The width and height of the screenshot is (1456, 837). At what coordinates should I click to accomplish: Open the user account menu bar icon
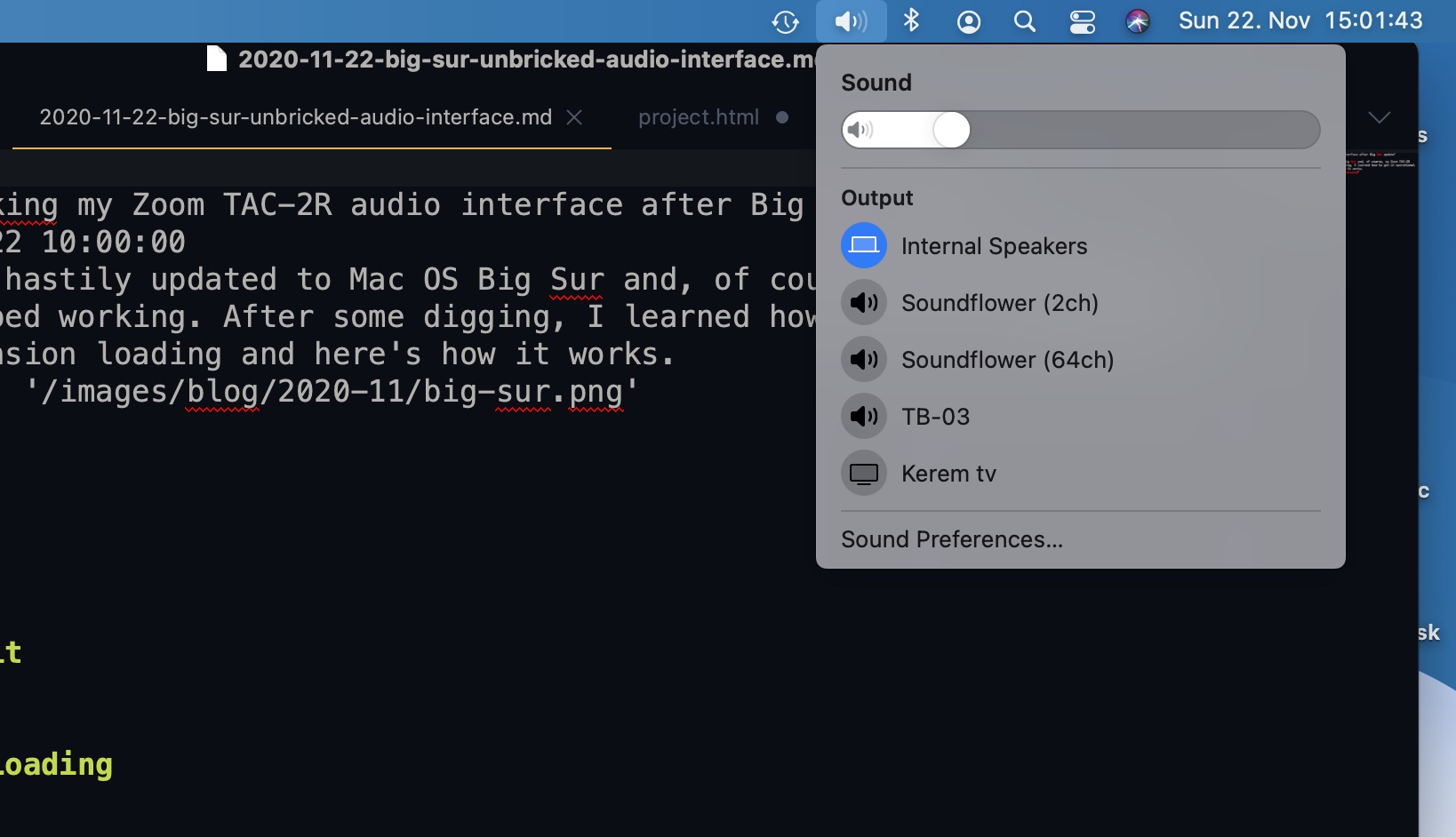[968, 21]
